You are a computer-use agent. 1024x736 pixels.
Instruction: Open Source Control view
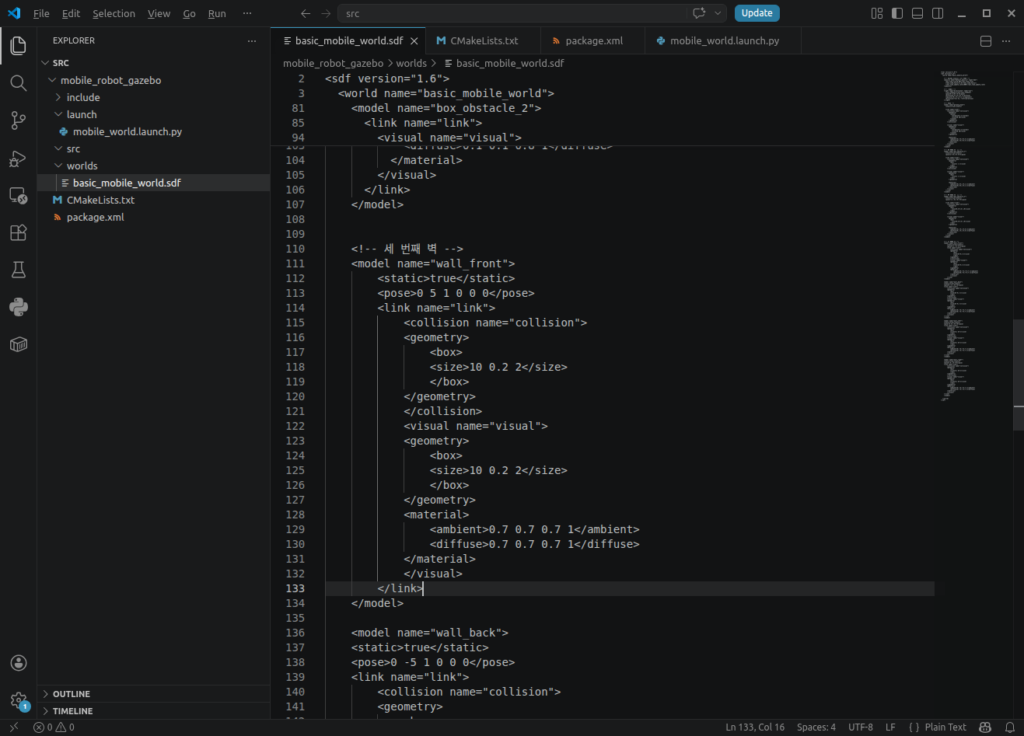[18, 120]
